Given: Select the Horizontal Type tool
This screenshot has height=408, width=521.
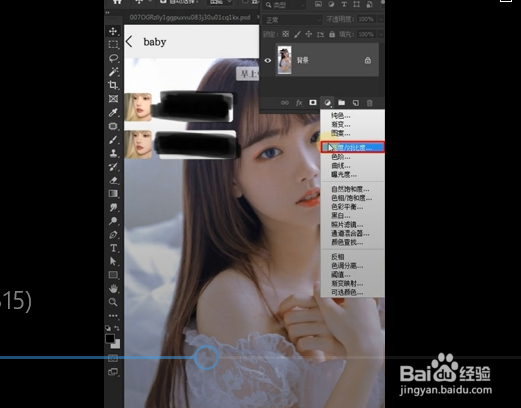Looking at the screenshot, I should click(x=113, y=248).
